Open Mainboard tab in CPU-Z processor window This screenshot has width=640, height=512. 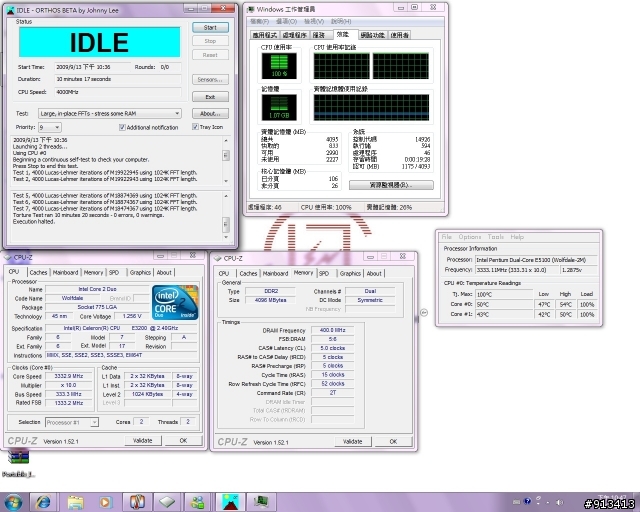click(x=65, y=272)
